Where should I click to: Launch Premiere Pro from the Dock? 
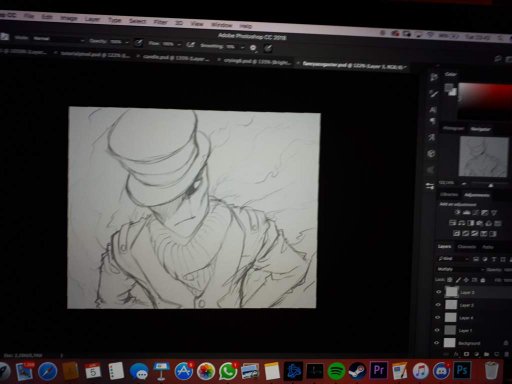tap(379, 370)
